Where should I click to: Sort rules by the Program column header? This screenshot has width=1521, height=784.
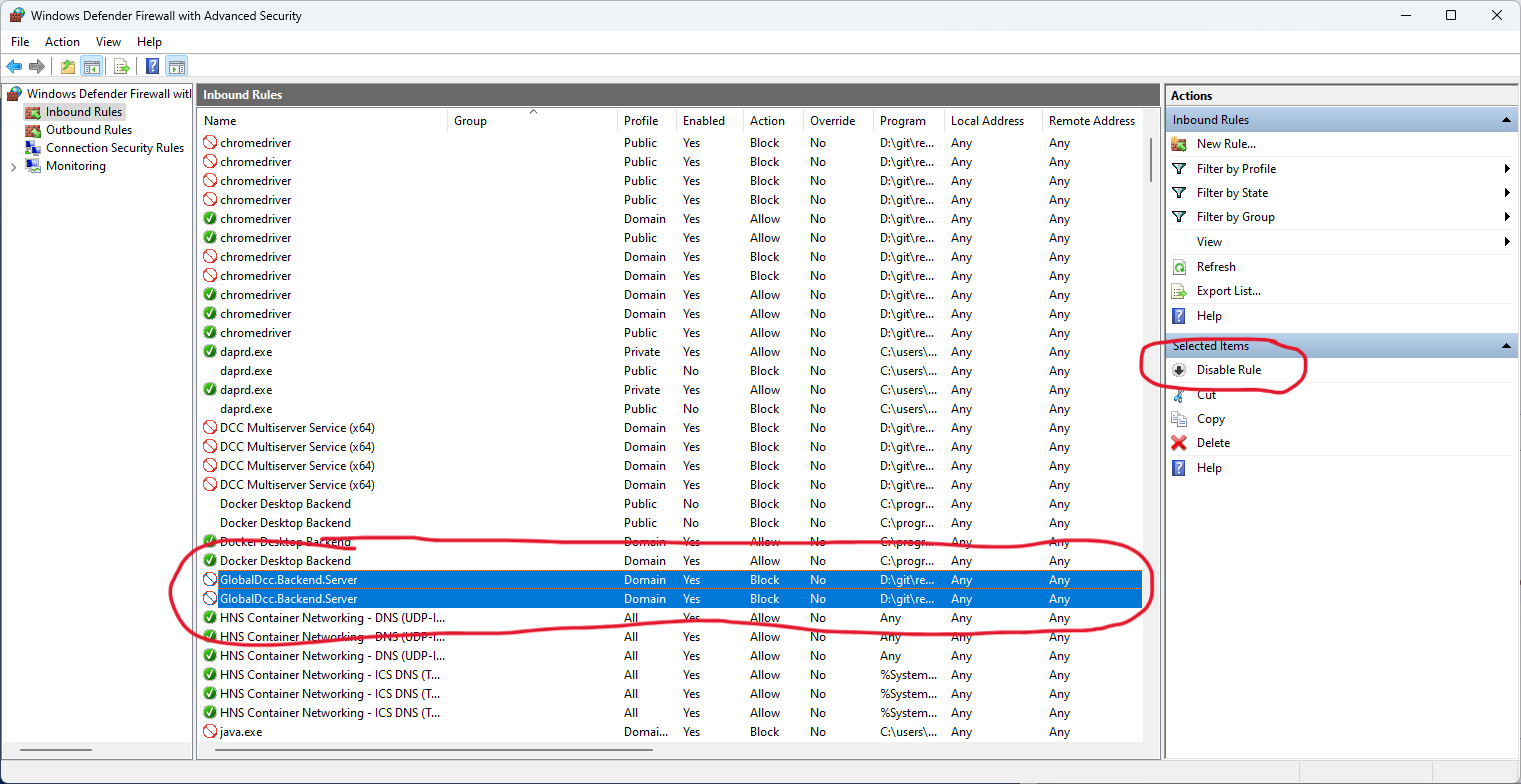tap(909, 121)
